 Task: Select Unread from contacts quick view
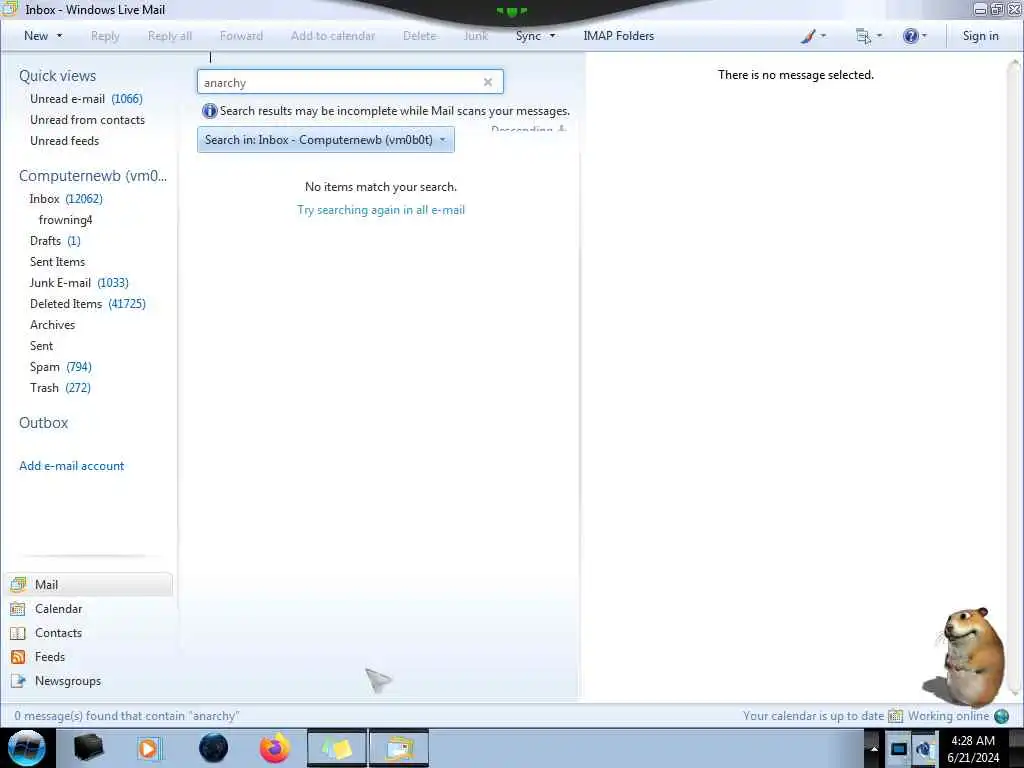coord(88,120)
